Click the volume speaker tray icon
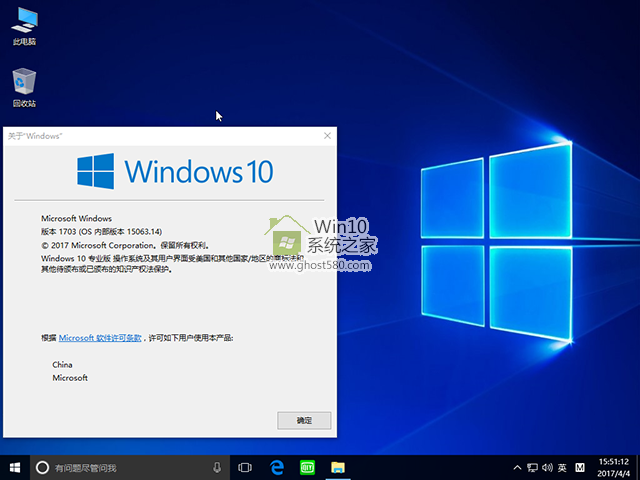 (546, 468)
